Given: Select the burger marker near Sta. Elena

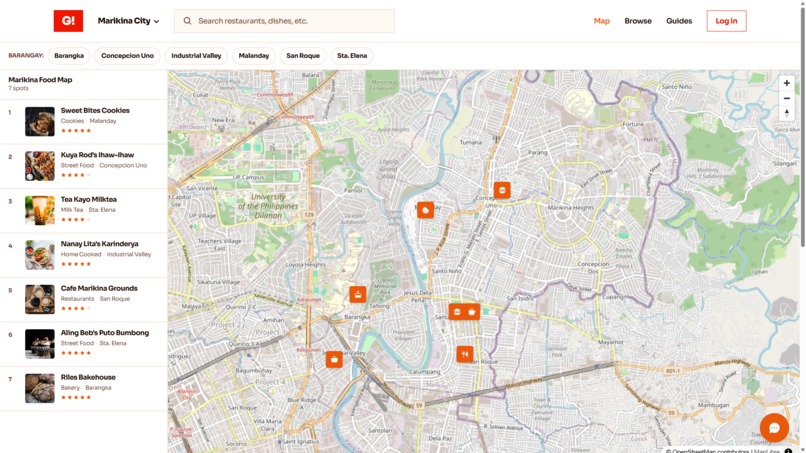Looking at the screenshot, I should pos(457,312).
